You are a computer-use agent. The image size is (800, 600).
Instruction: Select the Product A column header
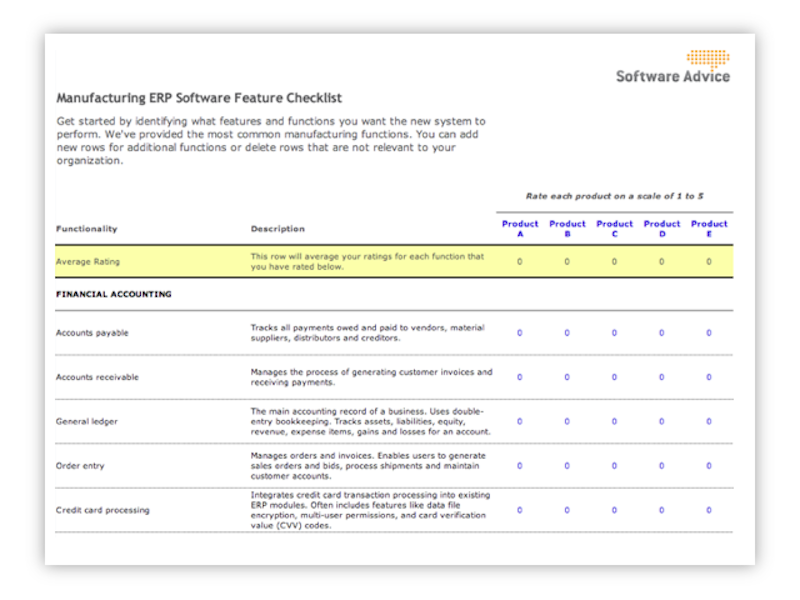(x=519, y=228)
